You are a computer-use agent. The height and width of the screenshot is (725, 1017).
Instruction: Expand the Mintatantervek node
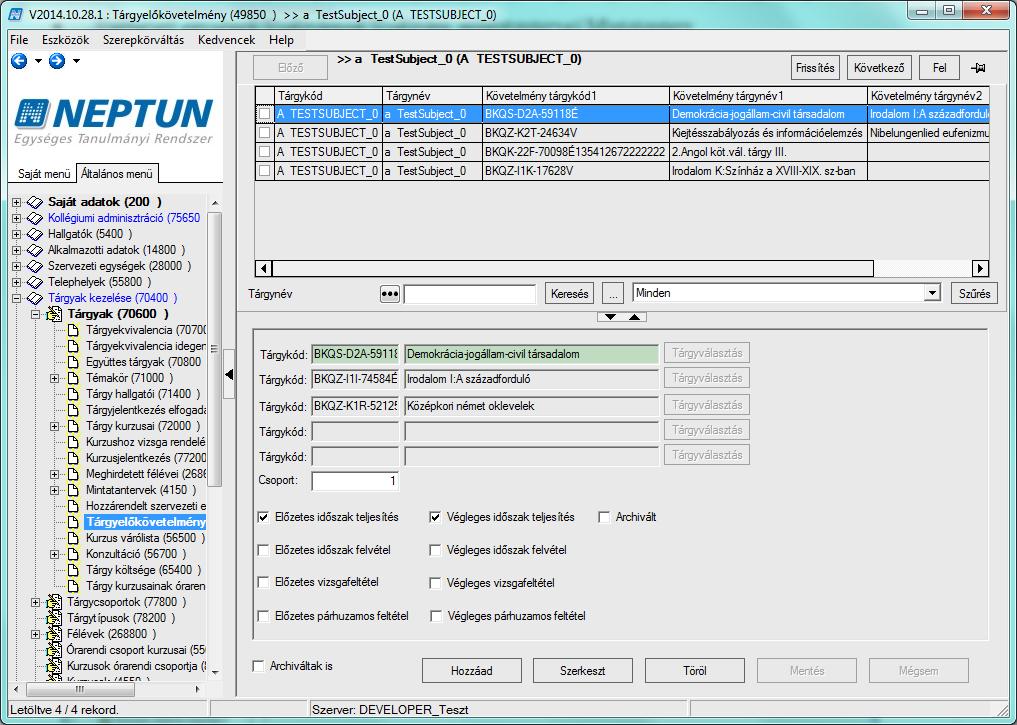55,490
